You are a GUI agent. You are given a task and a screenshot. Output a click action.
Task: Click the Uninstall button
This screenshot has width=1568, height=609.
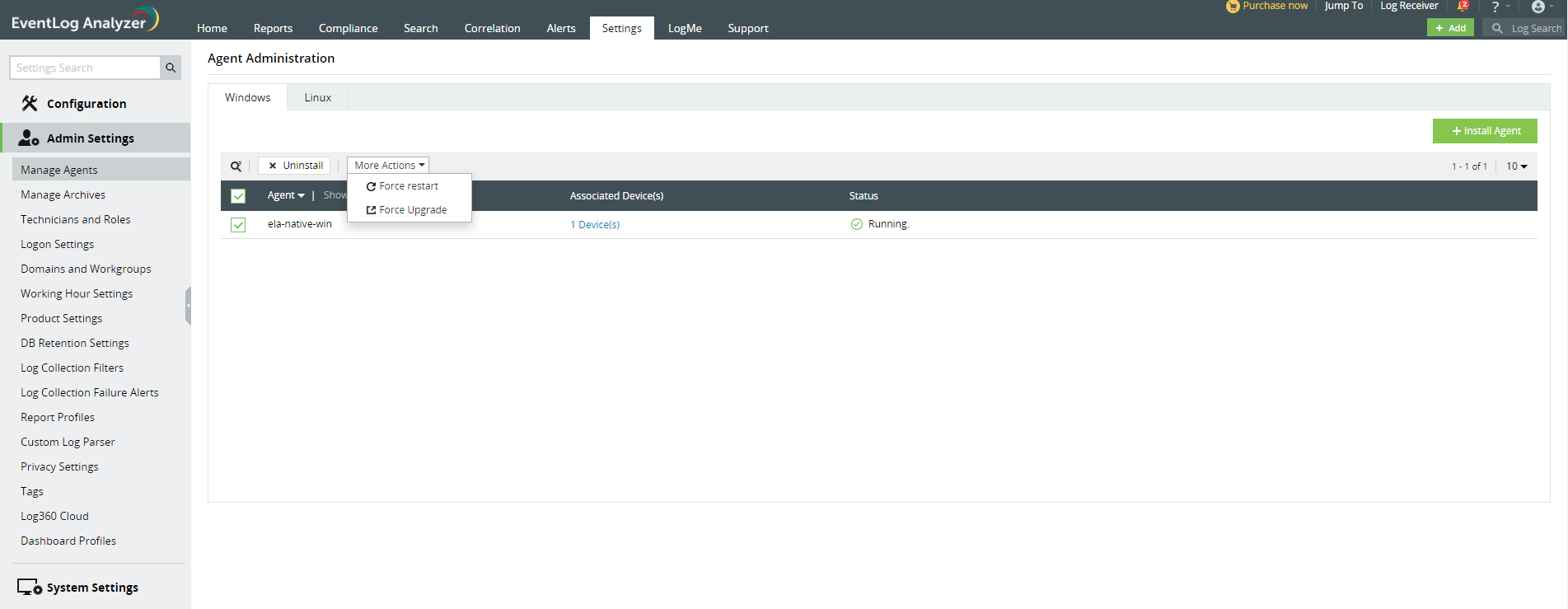tap(295, 166)
